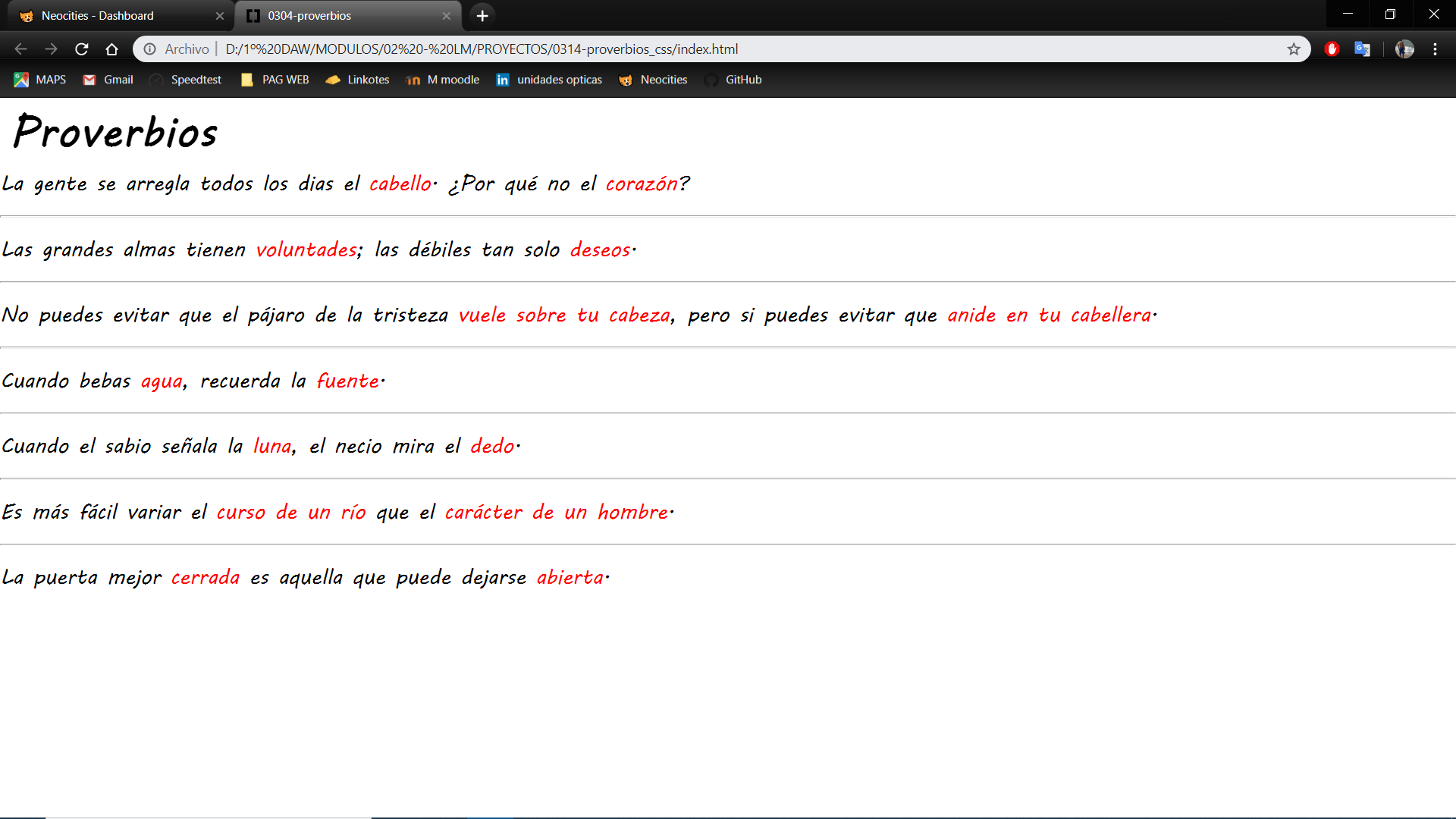Reload the current page
The image size is (1456, 819).
(81, 49)
